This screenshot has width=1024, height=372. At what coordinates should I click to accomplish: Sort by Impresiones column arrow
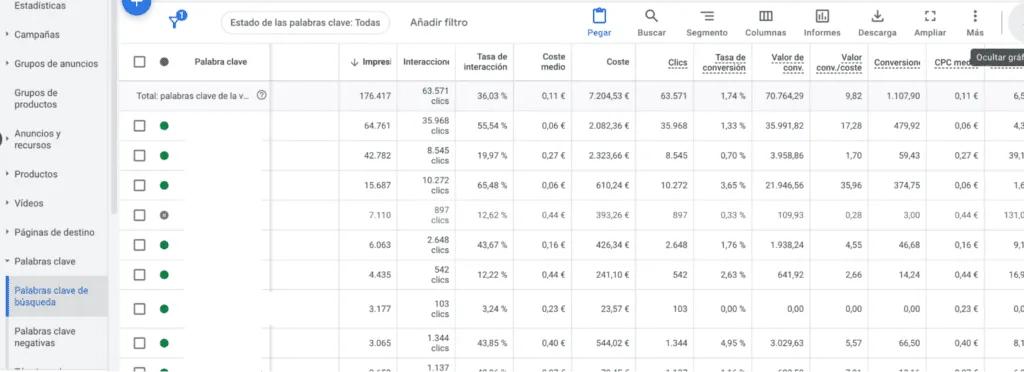click(x=355, y=62)
